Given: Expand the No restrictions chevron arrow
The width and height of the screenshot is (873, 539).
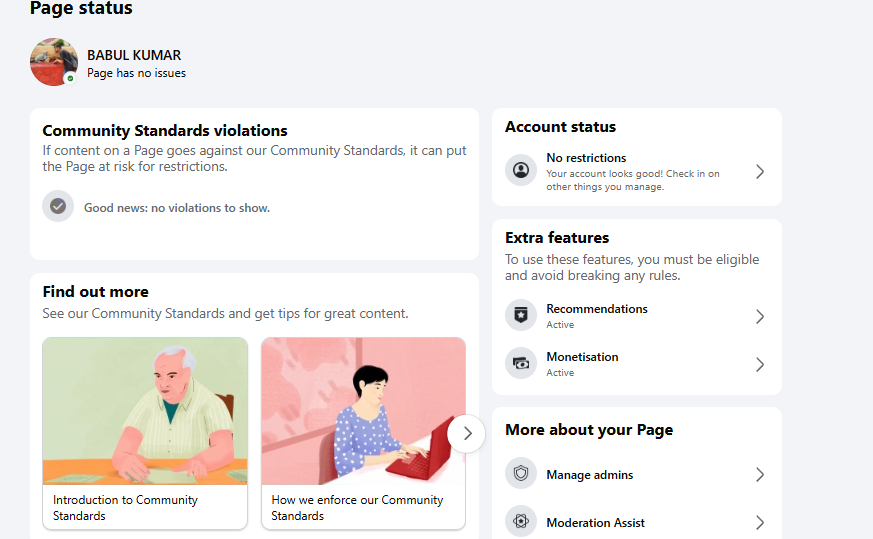Looking at the screenshot, I should (760, 172).
